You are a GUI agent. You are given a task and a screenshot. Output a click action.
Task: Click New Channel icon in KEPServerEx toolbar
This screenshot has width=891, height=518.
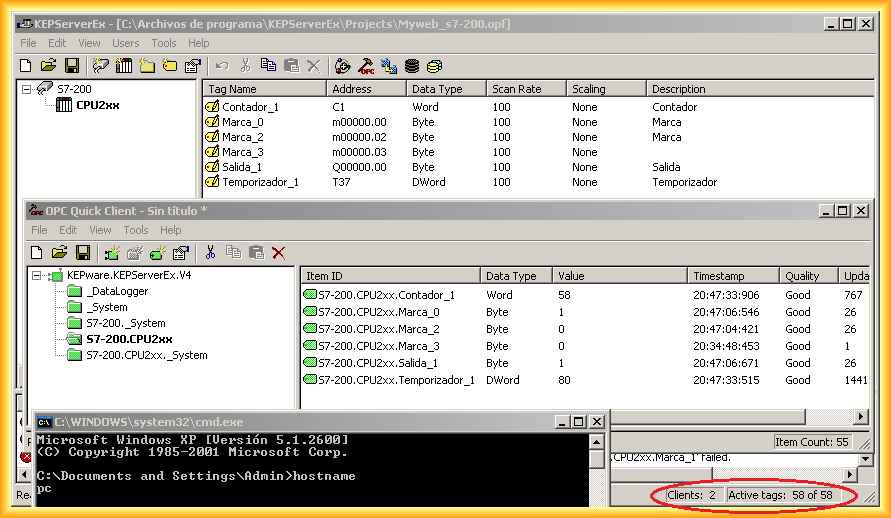point(100,66)
